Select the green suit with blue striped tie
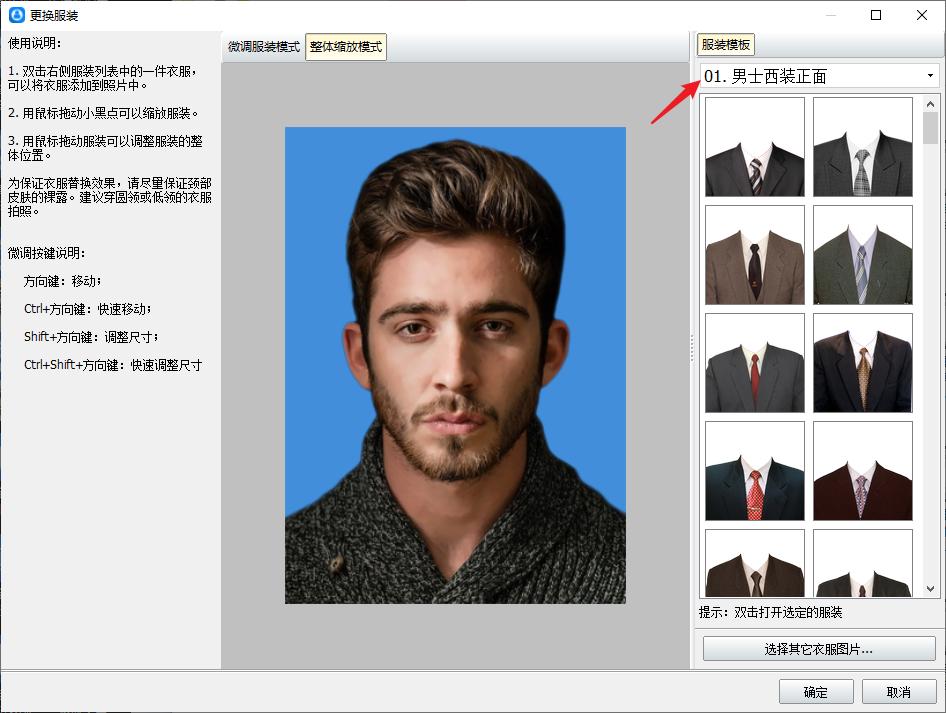This screenshot has width=946, height=713. coord(862,254)
